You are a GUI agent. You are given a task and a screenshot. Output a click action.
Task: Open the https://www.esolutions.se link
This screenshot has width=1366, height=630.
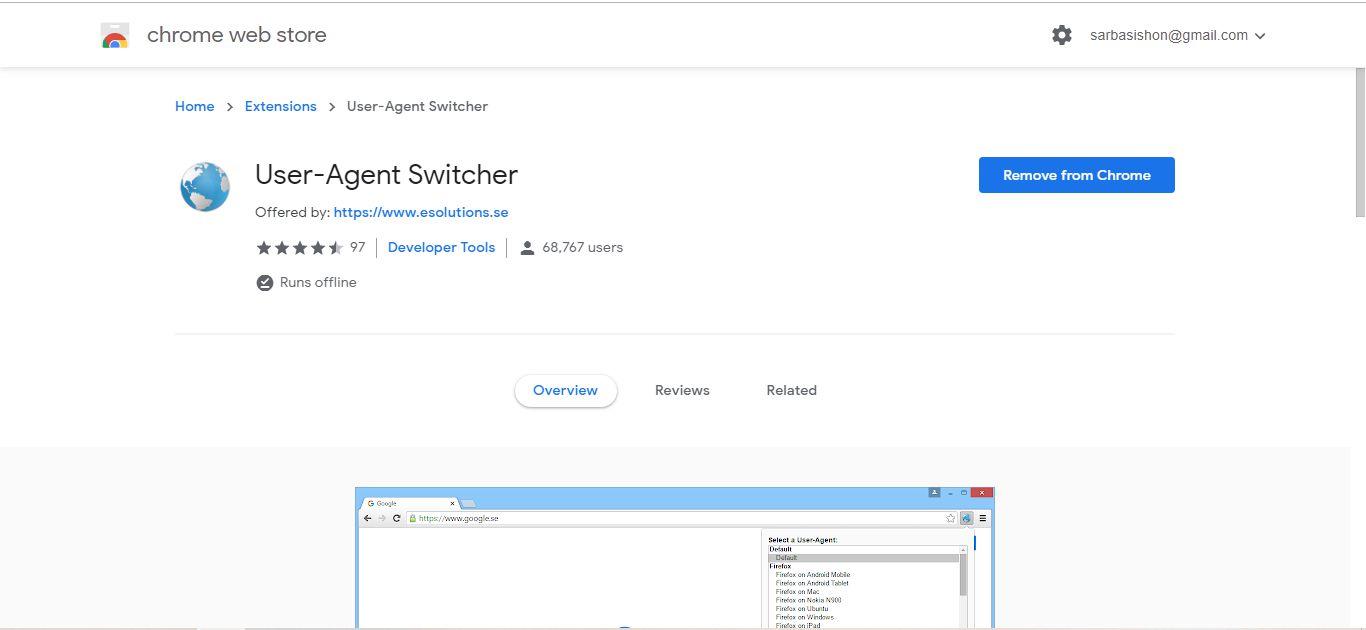coord(421,212)
